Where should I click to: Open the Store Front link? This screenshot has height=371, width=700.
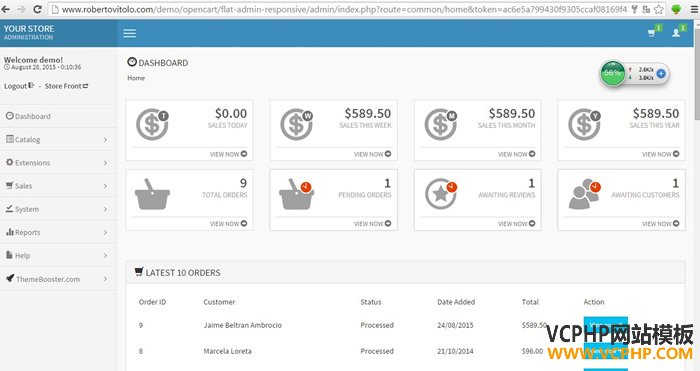coord(66,86)
